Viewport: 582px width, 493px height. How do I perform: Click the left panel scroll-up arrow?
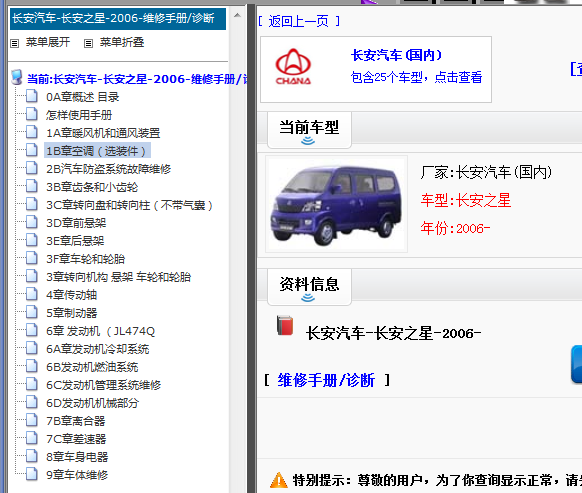[x=237, y=15]
